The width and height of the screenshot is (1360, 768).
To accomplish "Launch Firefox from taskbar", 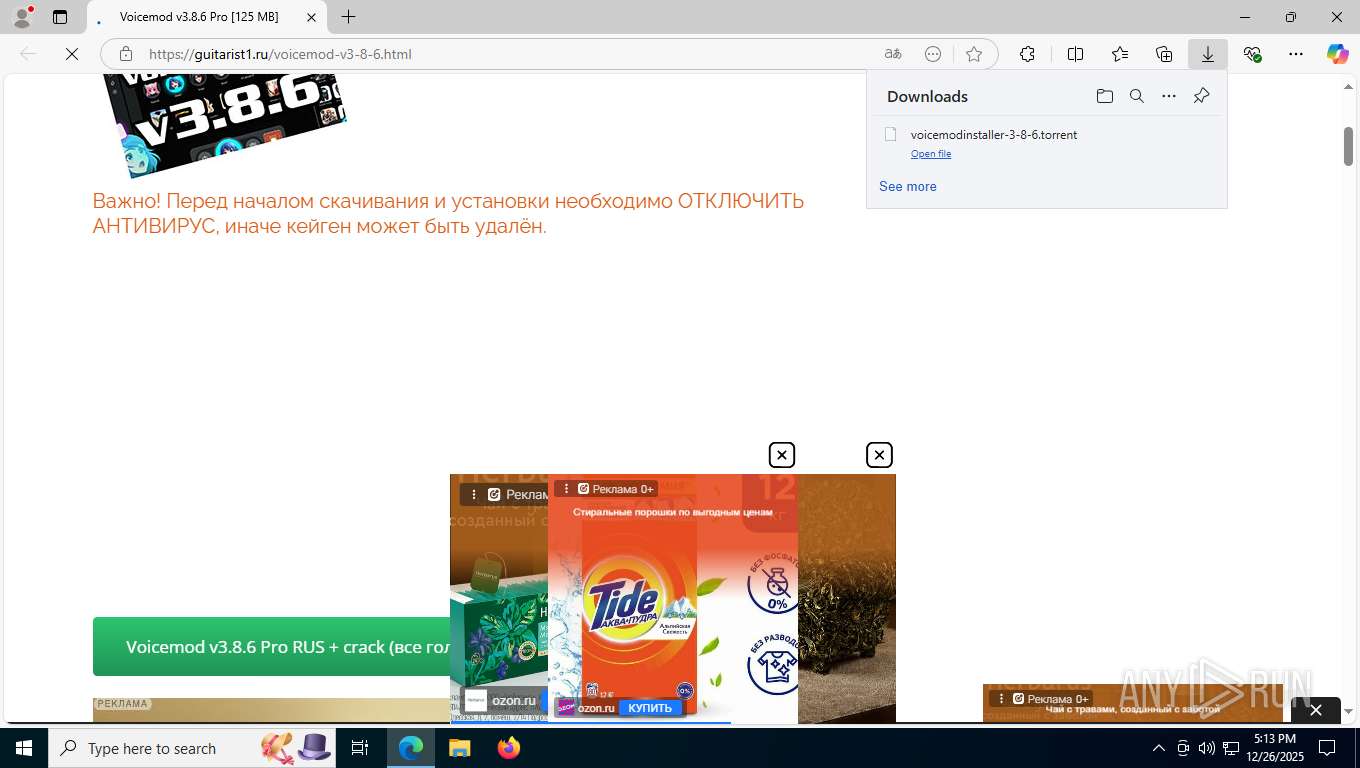I will coord(509,748).
